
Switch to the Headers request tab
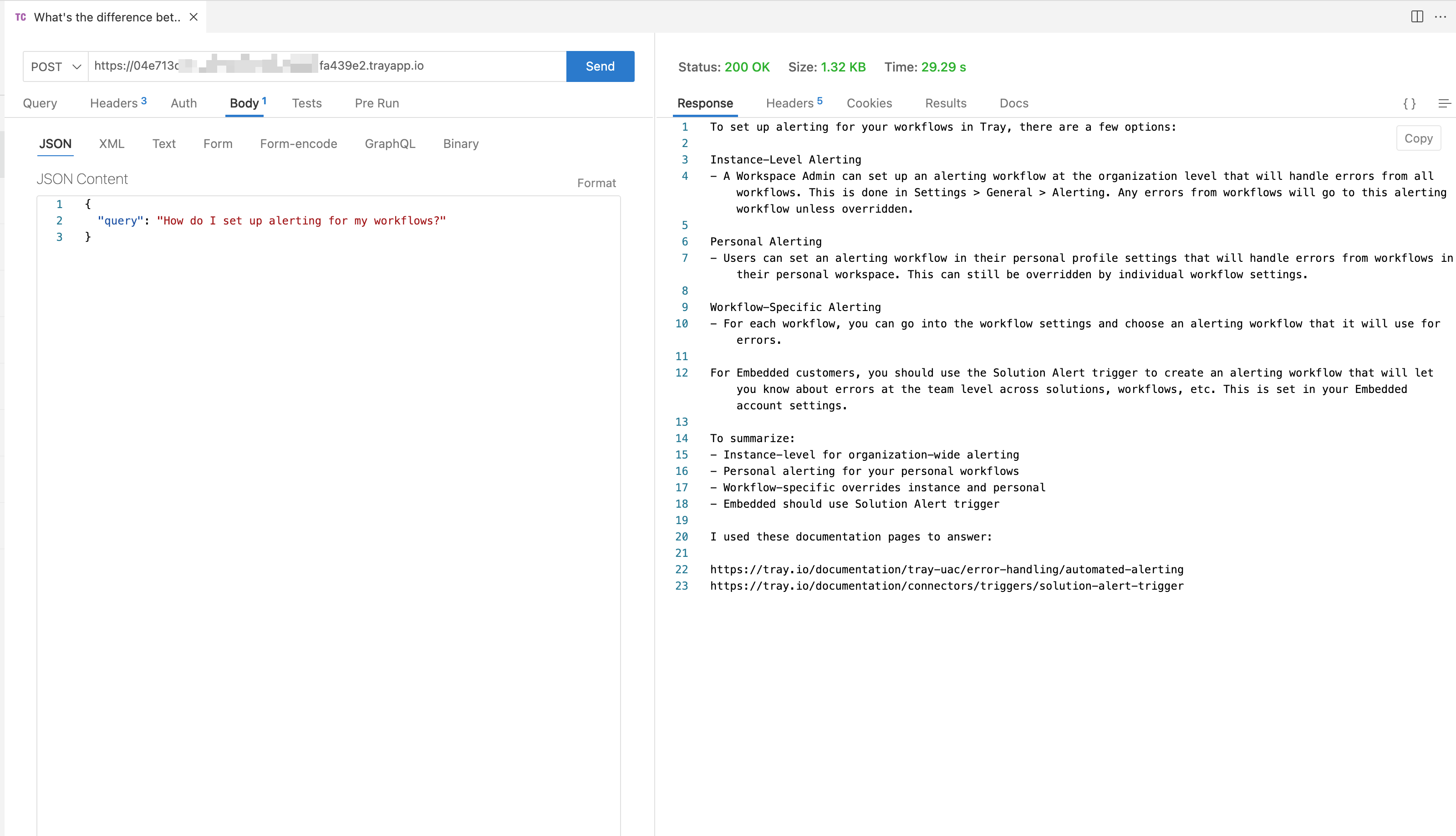(x=114, y=103)
